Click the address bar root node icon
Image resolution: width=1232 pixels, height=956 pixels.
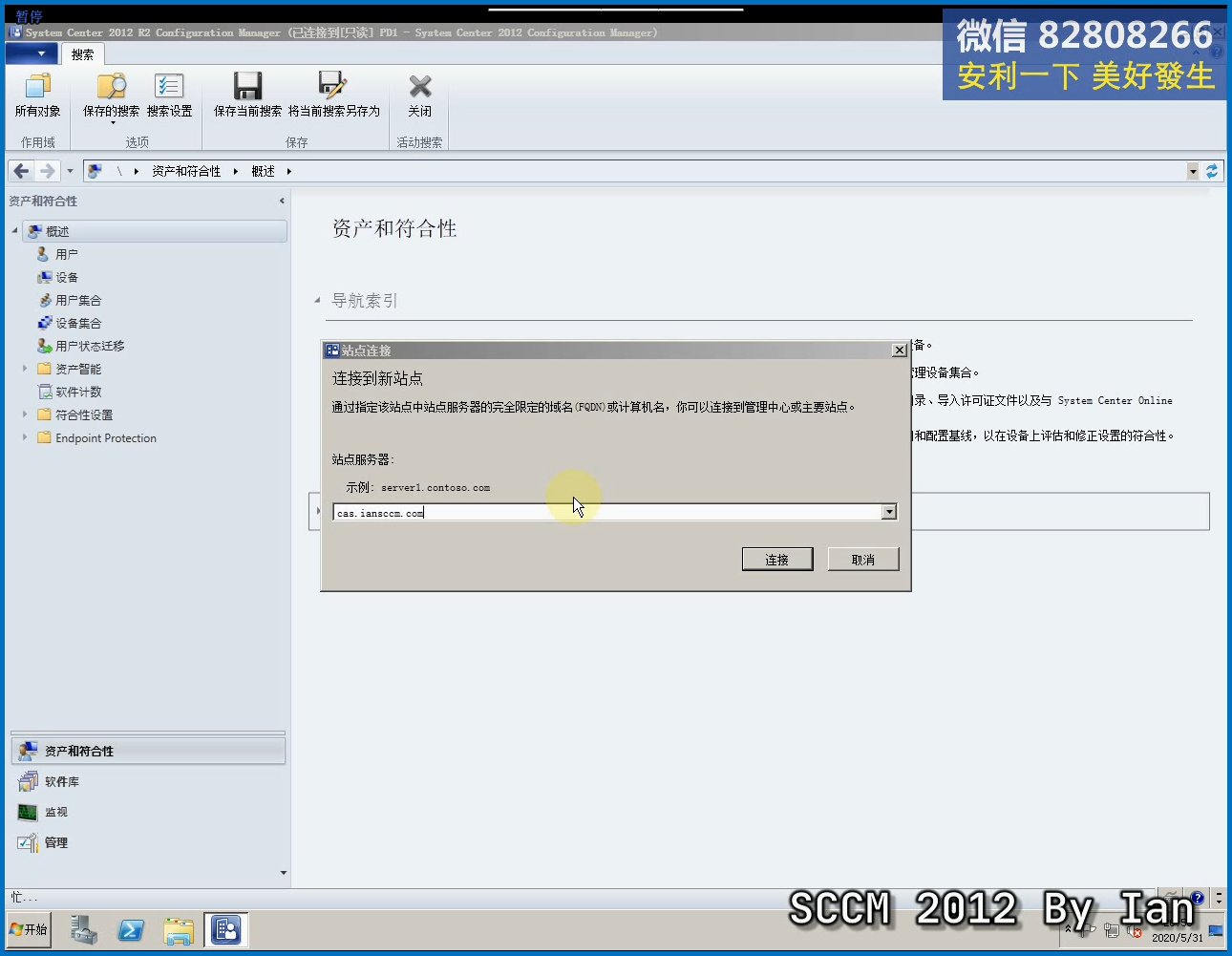pos(95,171)
